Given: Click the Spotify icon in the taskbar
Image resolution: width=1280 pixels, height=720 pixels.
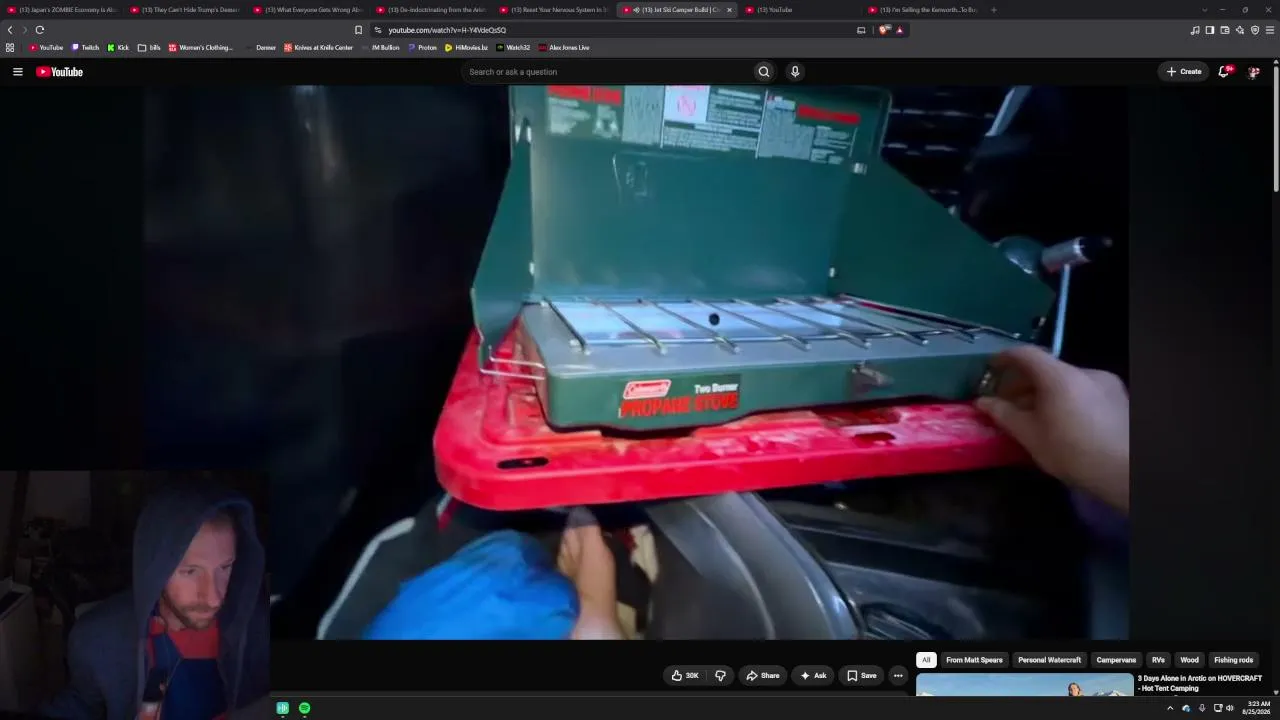Looking at the screenshot, I should click(304, 708).
